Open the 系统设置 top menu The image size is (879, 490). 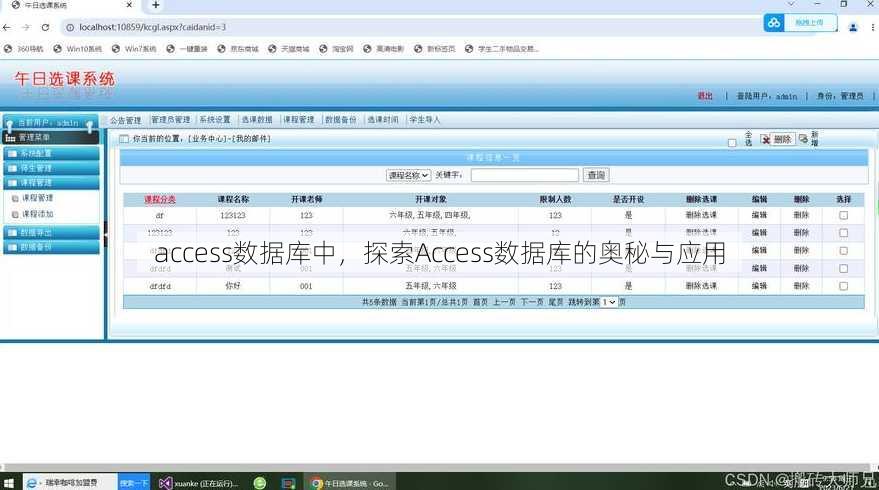tap(215, 120)
